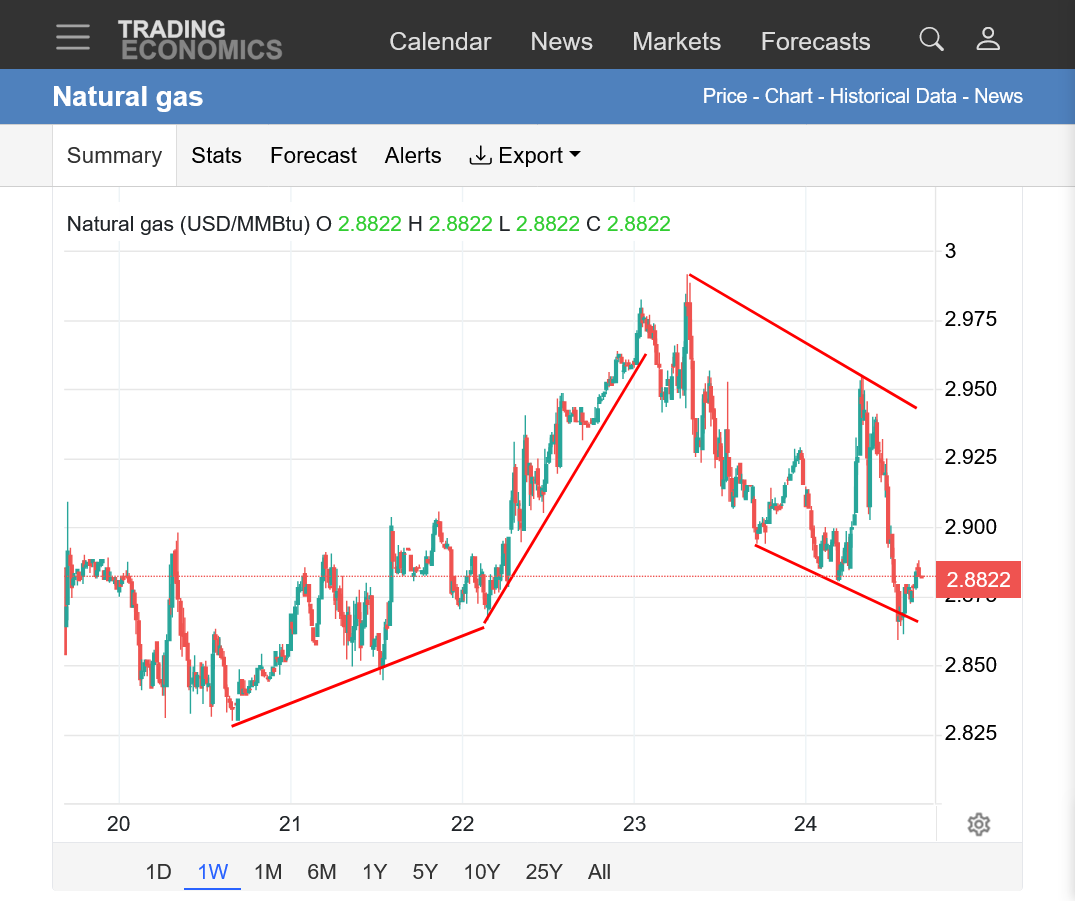Open the hamburger navigation menu
1075x901 pixels.
tap(73, 37)
